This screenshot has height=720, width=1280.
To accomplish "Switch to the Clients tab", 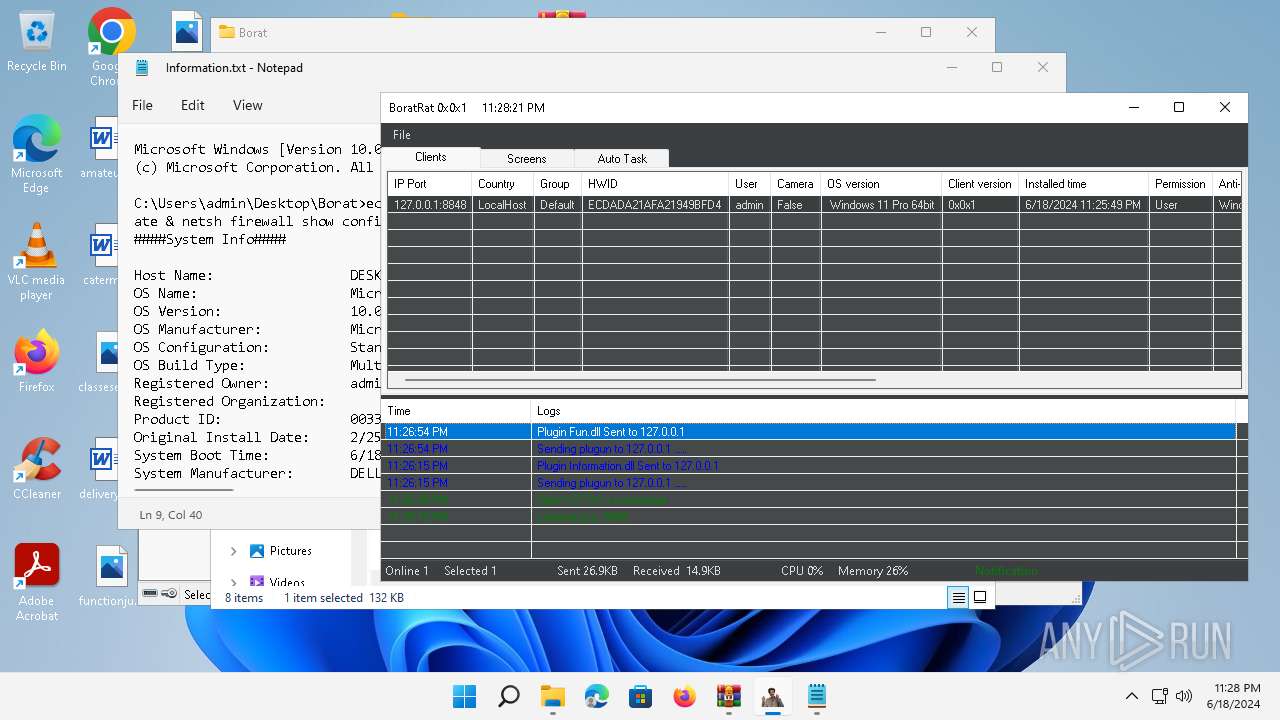I will (x=431, y=157).
